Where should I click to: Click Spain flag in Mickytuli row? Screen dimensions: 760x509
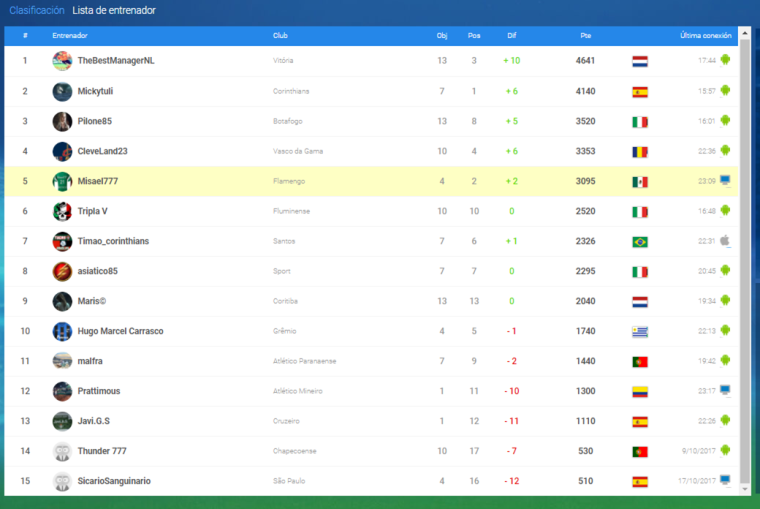640,92
